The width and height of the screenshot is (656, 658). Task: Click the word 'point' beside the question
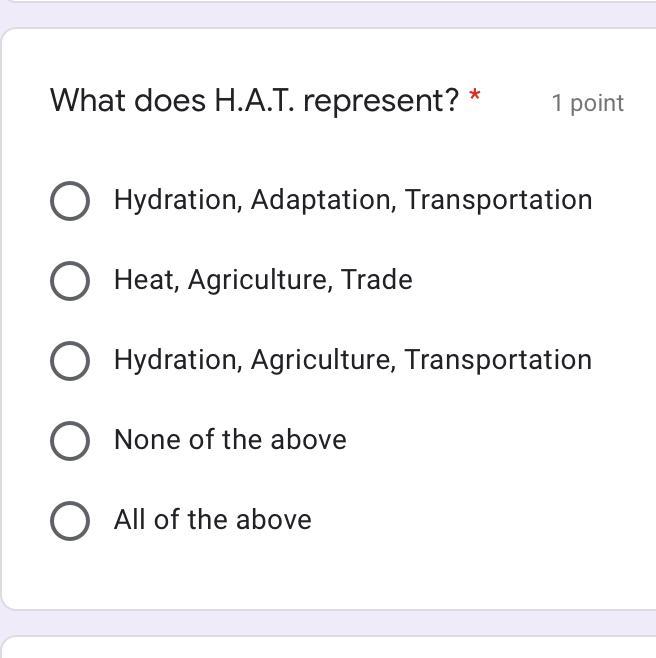[597, 103]
